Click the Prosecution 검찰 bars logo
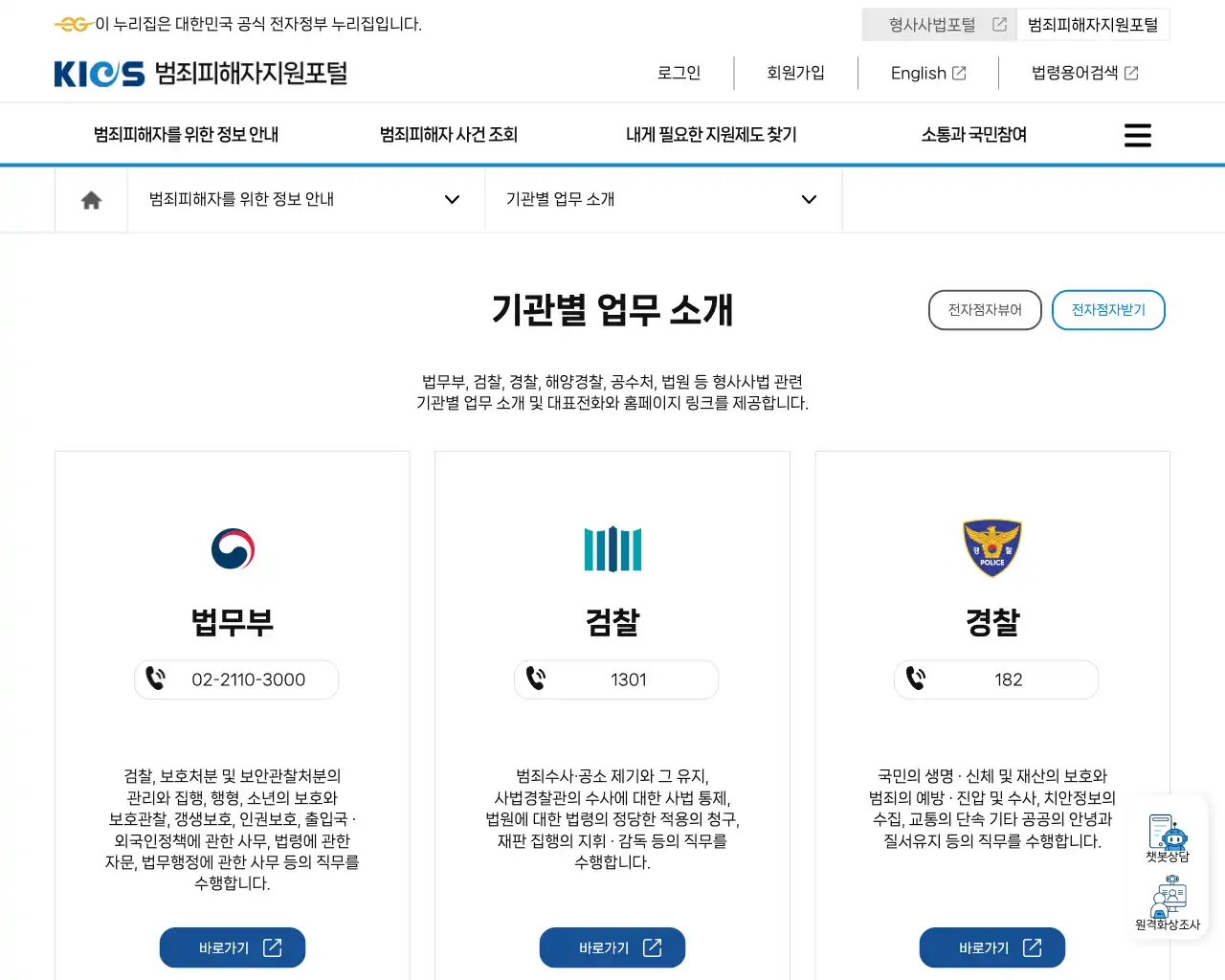1225x980 pixels. [x=612, y=549]
